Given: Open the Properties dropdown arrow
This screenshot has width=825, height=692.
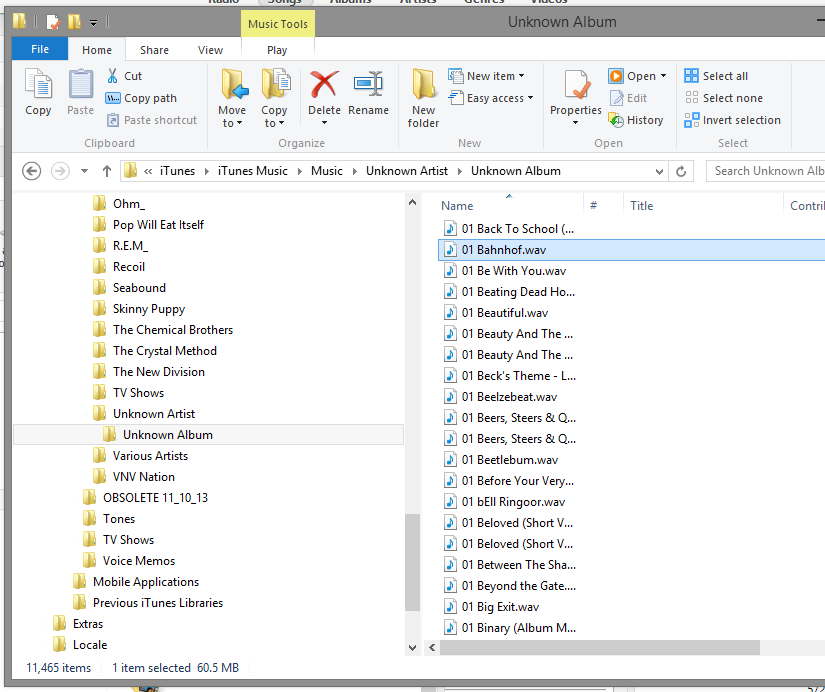Looking at the screenshot, I should click(576, 123).
